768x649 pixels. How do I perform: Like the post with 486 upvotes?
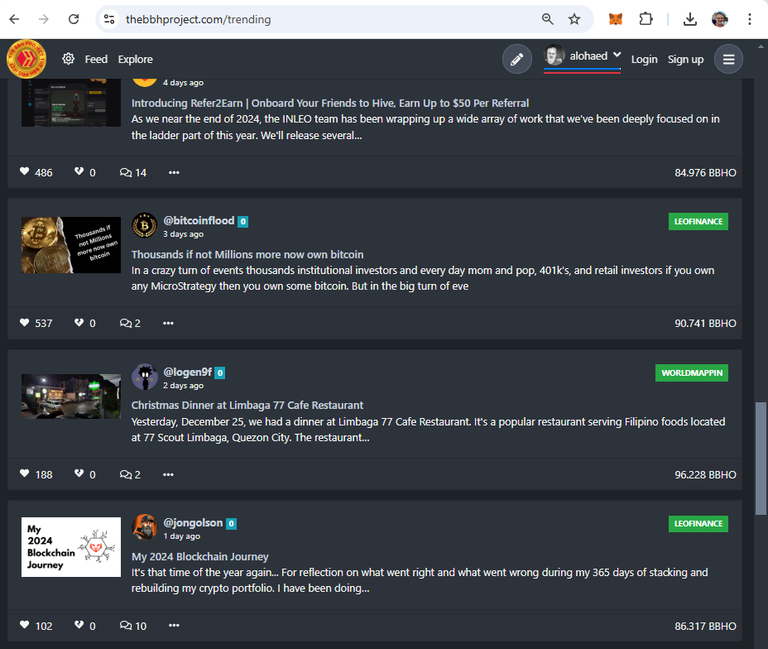click(x=24, y=171)
